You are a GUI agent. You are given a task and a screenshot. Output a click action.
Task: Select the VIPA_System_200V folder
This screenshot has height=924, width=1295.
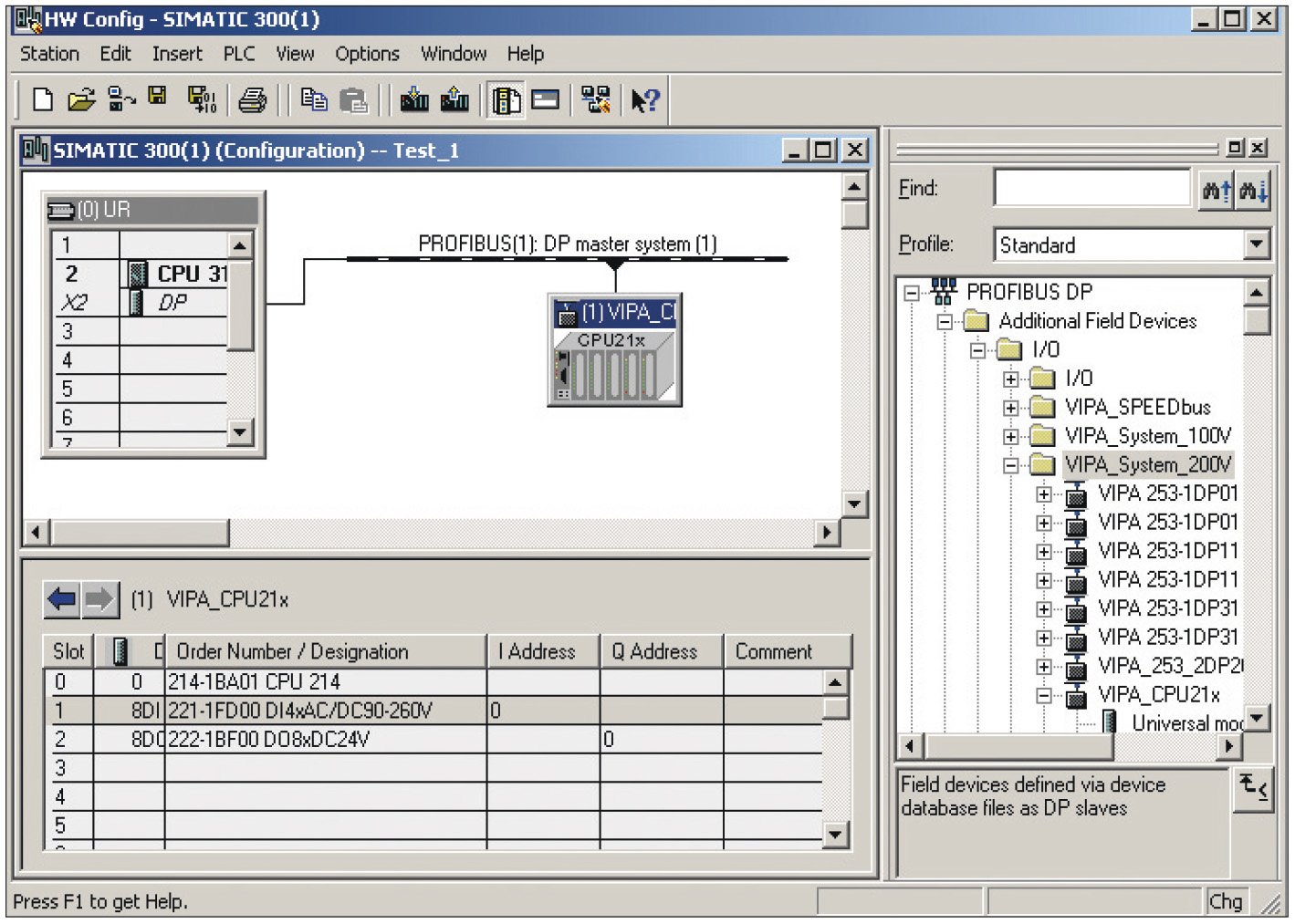tap(1148, 464)
